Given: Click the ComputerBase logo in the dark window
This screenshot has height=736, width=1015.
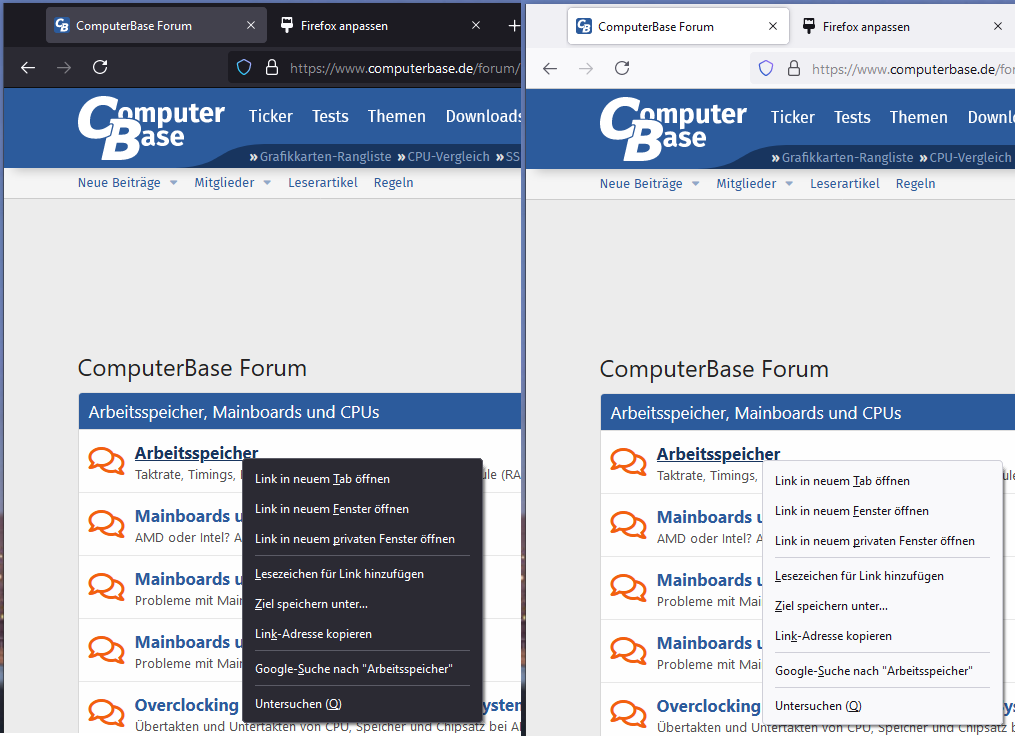Looking at the screenshot, I should [151, 128].
